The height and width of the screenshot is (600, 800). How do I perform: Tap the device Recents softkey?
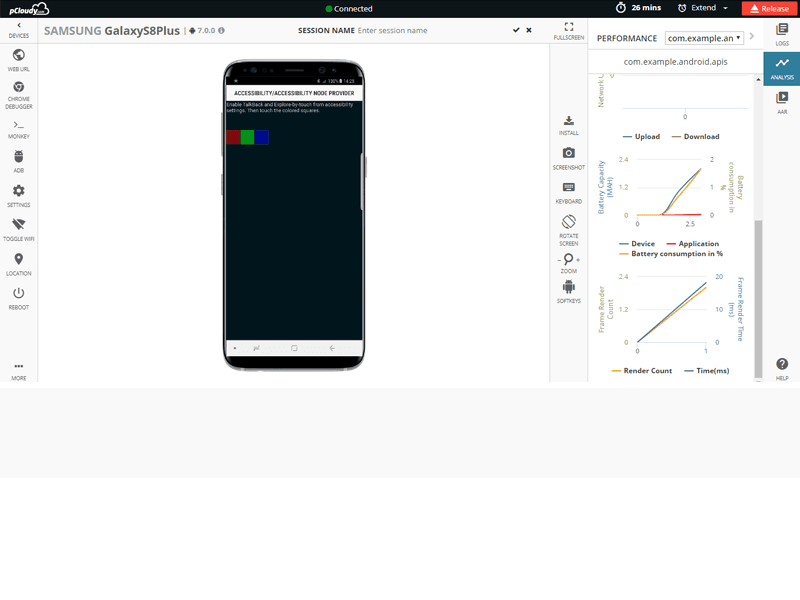point(256,348)
